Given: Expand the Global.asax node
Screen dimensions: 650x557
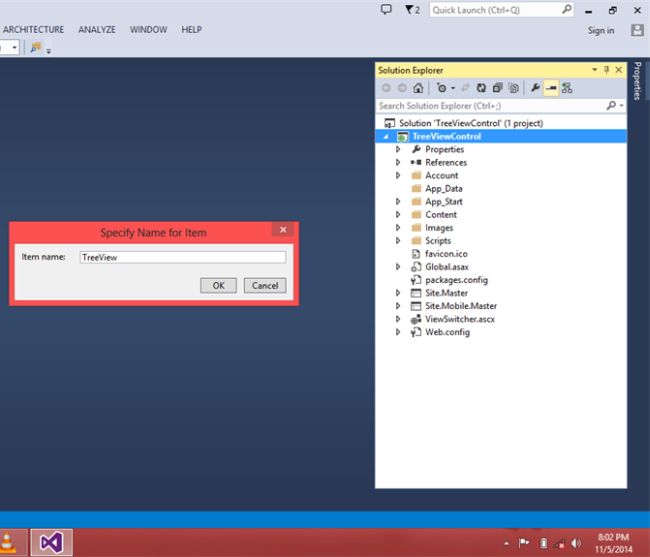Looking at the screenshot, I should 398,267.
